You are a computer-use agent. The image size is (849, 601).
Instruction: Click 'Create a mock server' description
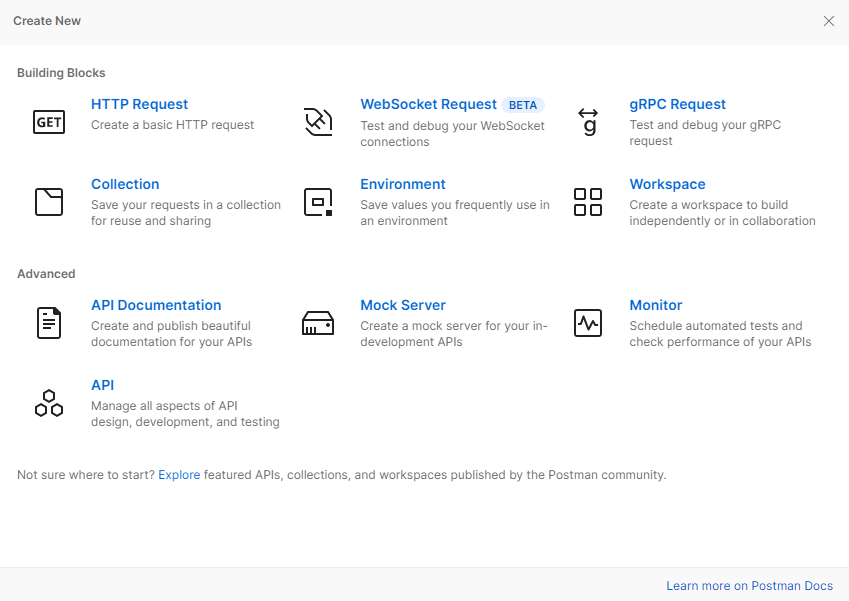click(454, 334)
